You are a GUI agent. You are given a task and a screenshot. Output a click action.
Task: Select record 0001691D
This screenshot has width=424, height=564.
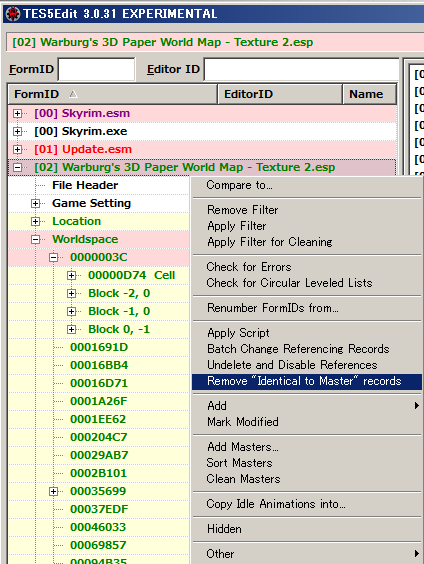click(x=99, y=347)
